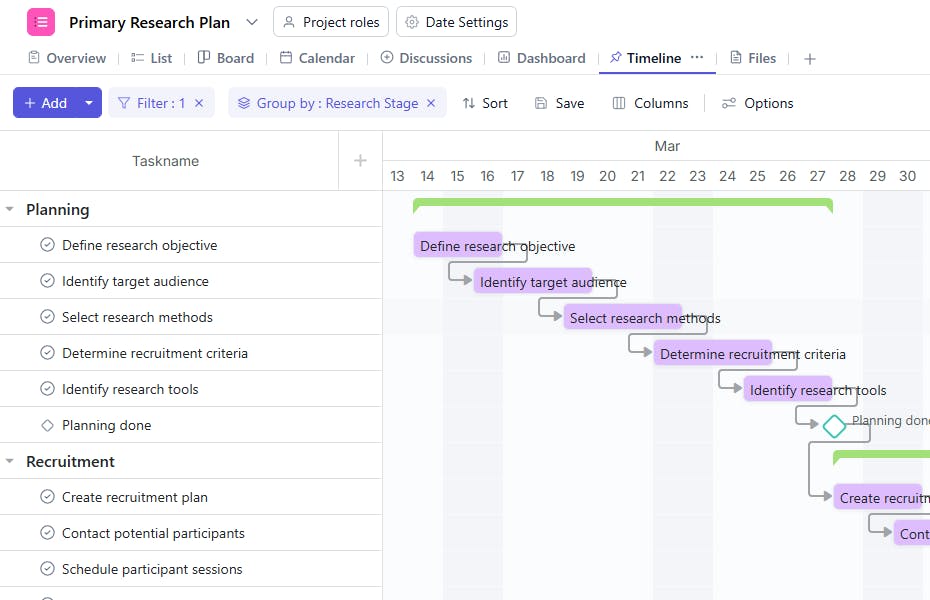Click the Save view button

[x=559, y=103]
